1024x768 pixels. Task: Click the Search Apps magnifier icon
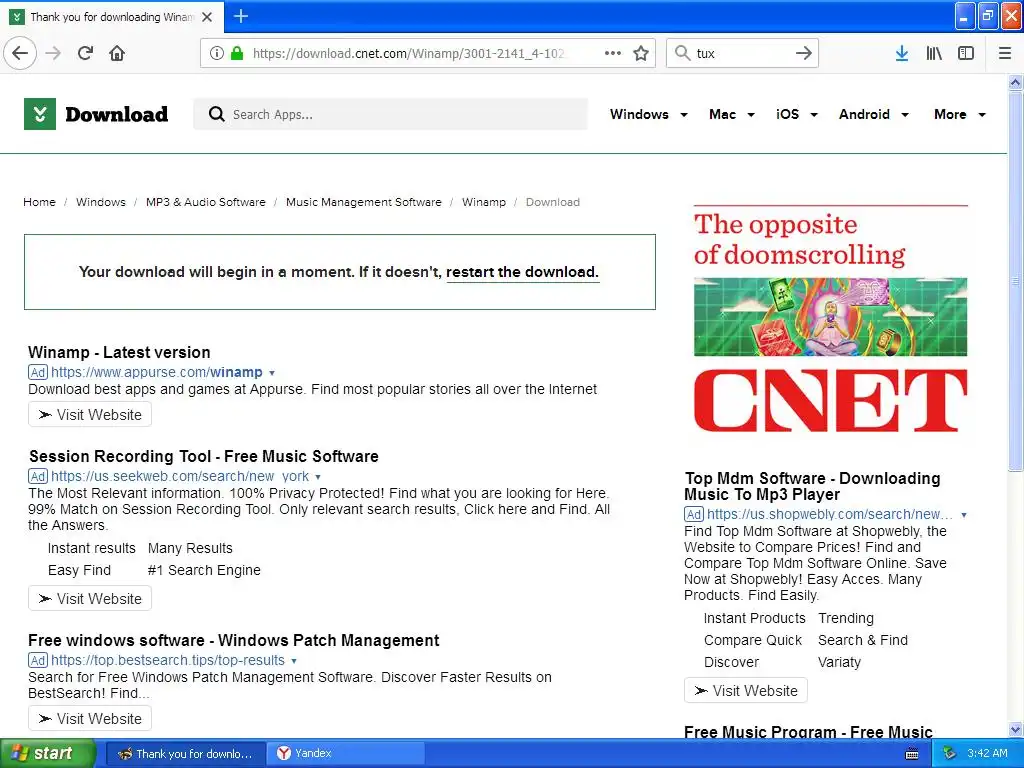pyautogui.click(x=216, y=114)
